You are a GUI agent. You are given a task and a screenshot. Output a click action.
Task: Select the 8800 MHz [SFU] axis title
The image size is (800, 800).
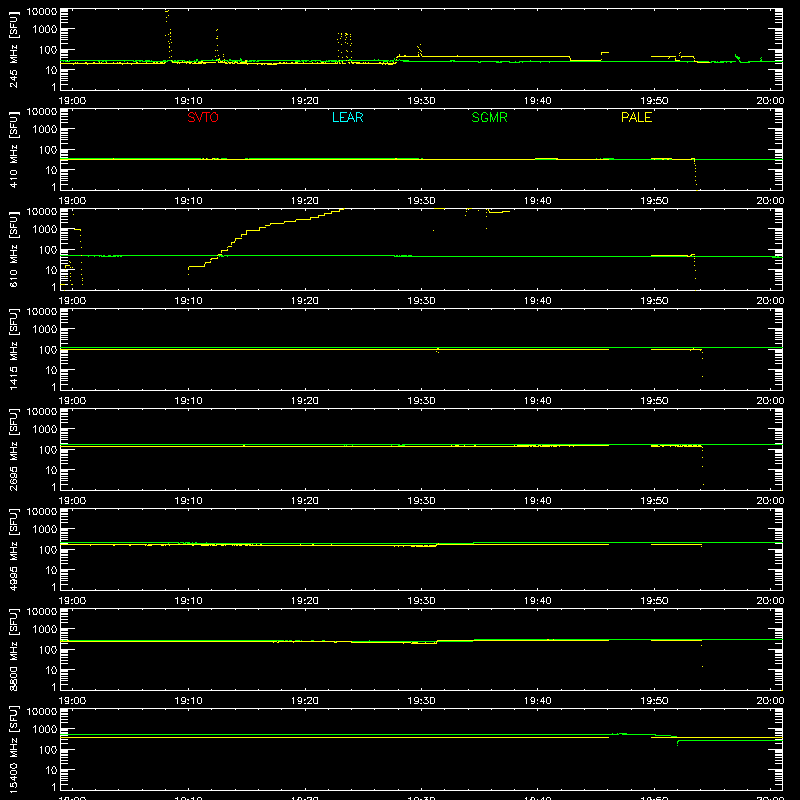pos(14,649)
